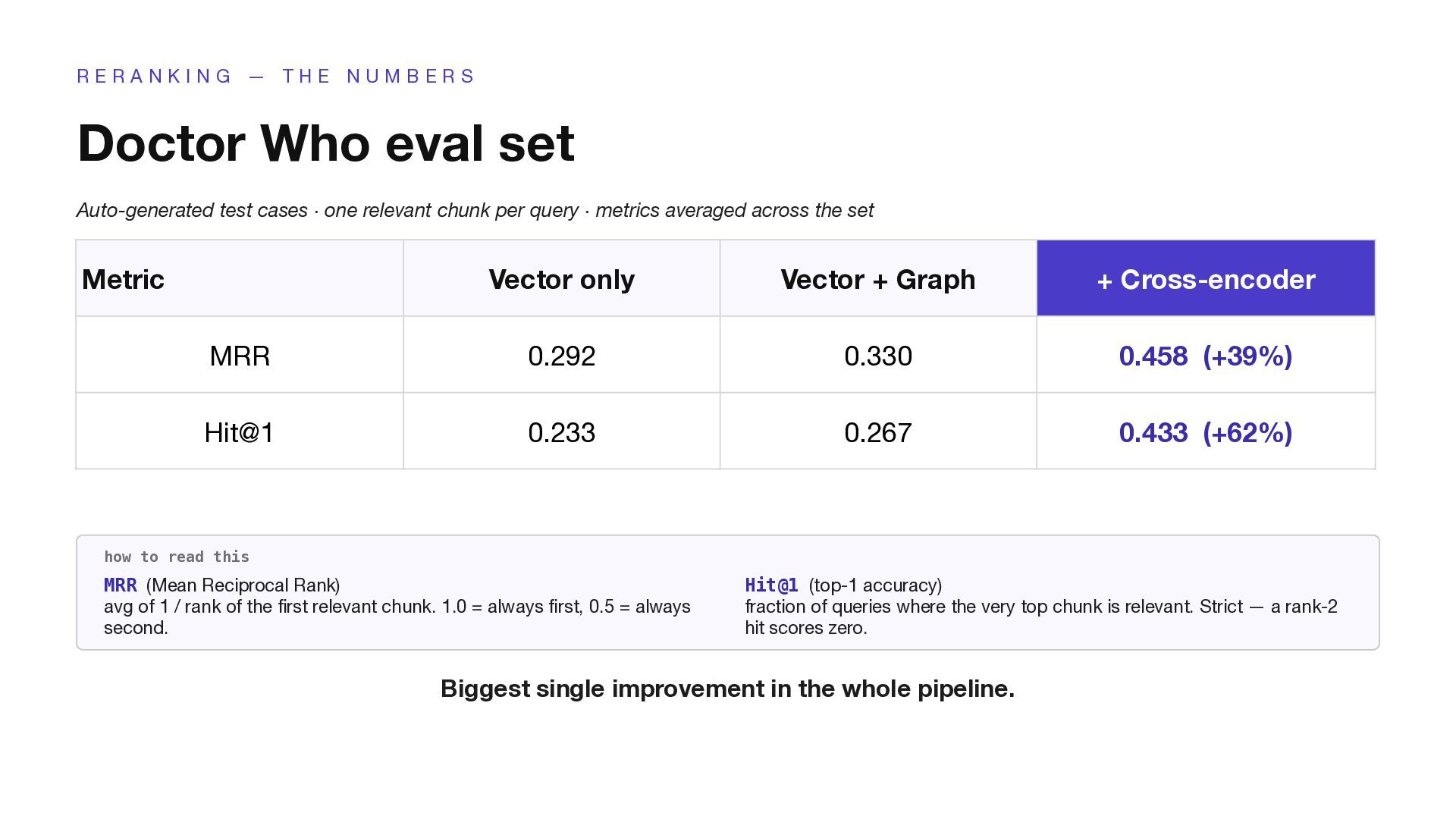Click the "RERANKING — THE NUMBERS" section label
The width and height of the screenshot is (1456, 819).
pyautogui.click(x=276, y=77)
